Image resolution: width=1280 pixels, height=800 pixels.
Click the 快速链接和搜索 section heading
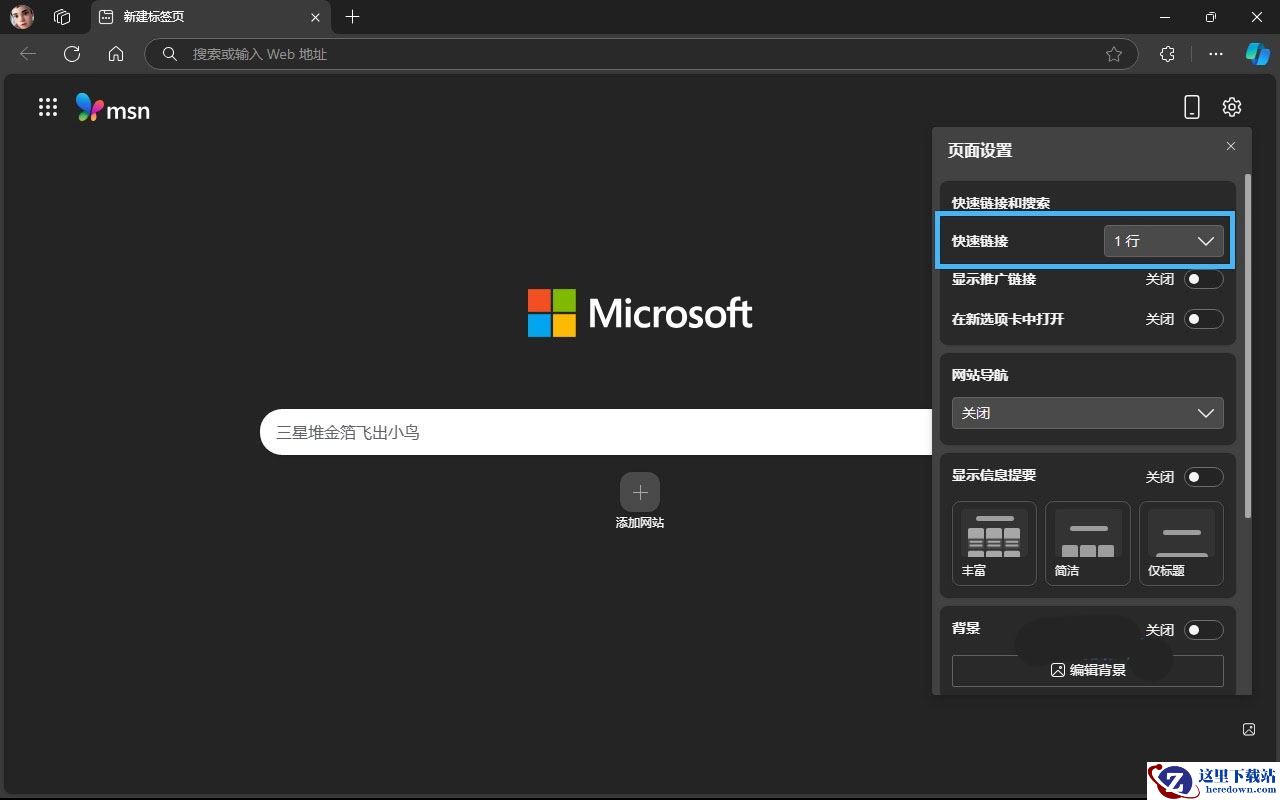1001,203
